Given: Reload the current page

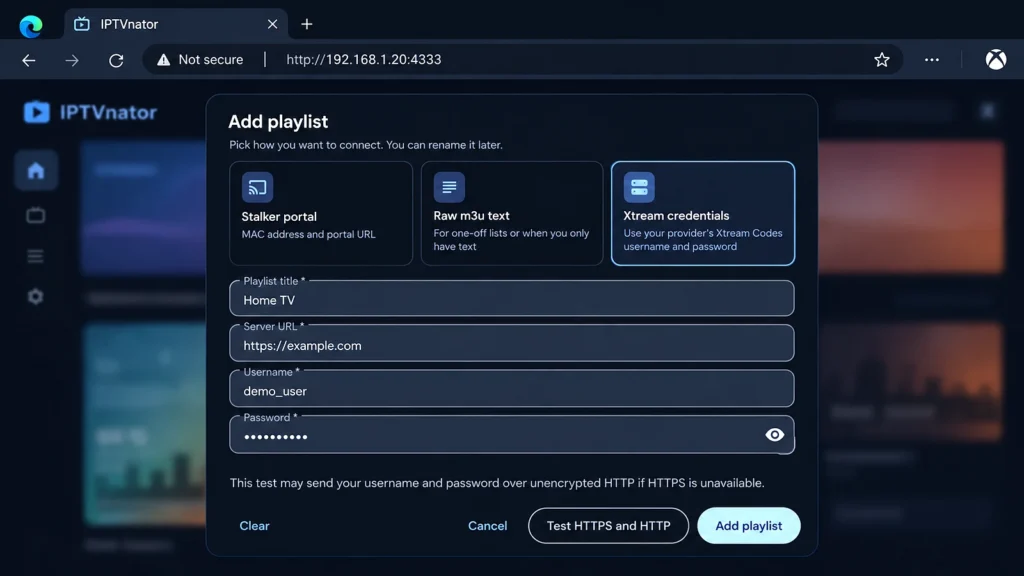Looking at the screenshot, I should (116, 60).
